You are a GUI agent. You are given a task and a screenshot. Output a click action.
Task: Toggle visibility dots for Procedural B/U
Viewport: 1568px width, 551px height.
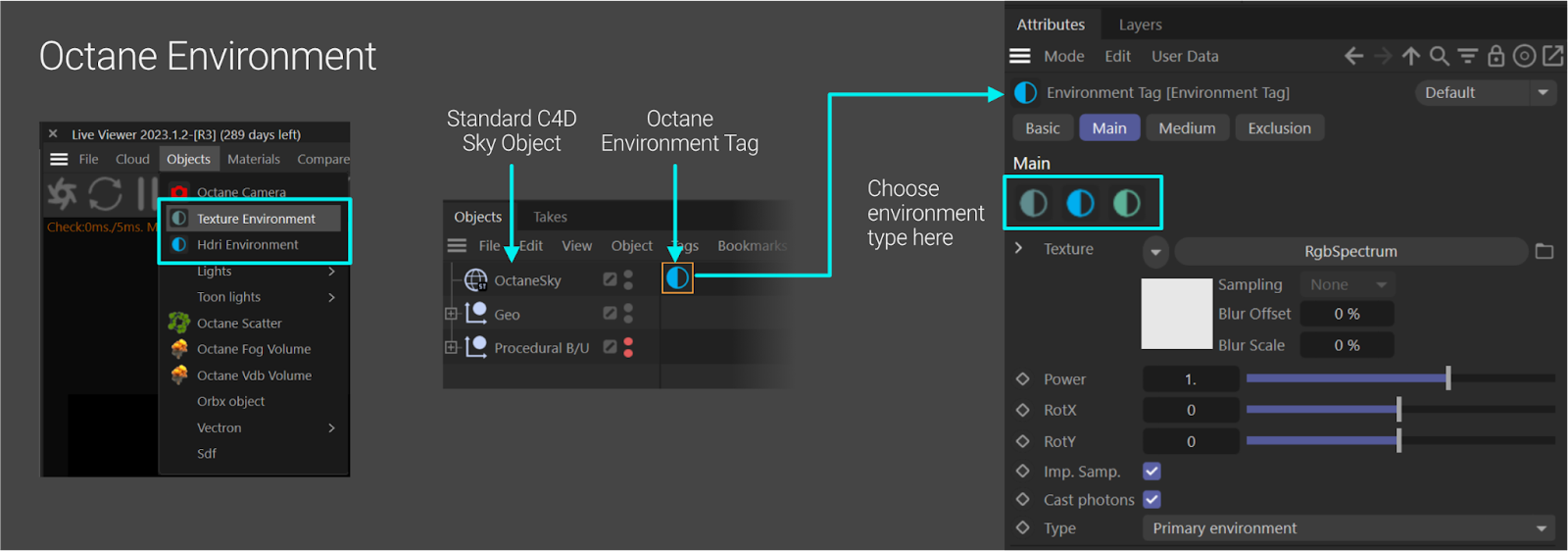pyautogui.click(x=628, y=347)
